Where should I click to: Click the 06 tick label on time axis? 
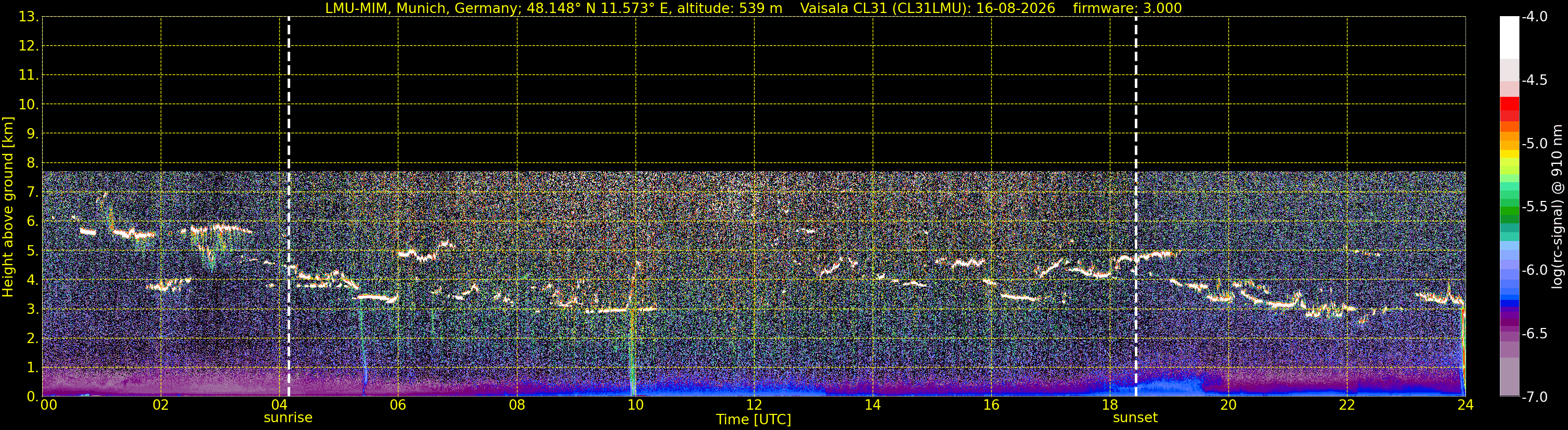[x=398, y=405]
